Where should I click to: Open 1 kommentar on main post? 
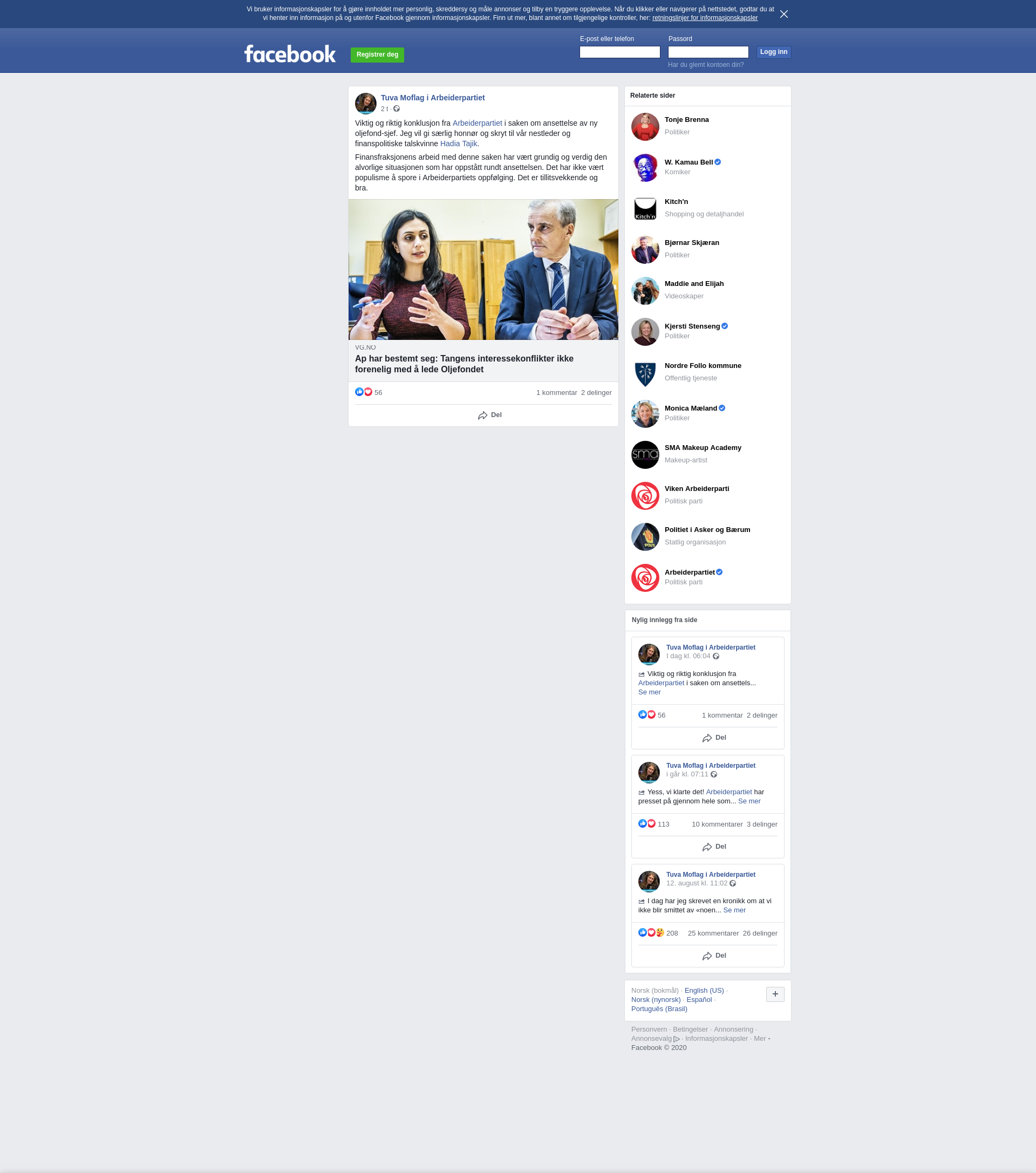(556, 393)
